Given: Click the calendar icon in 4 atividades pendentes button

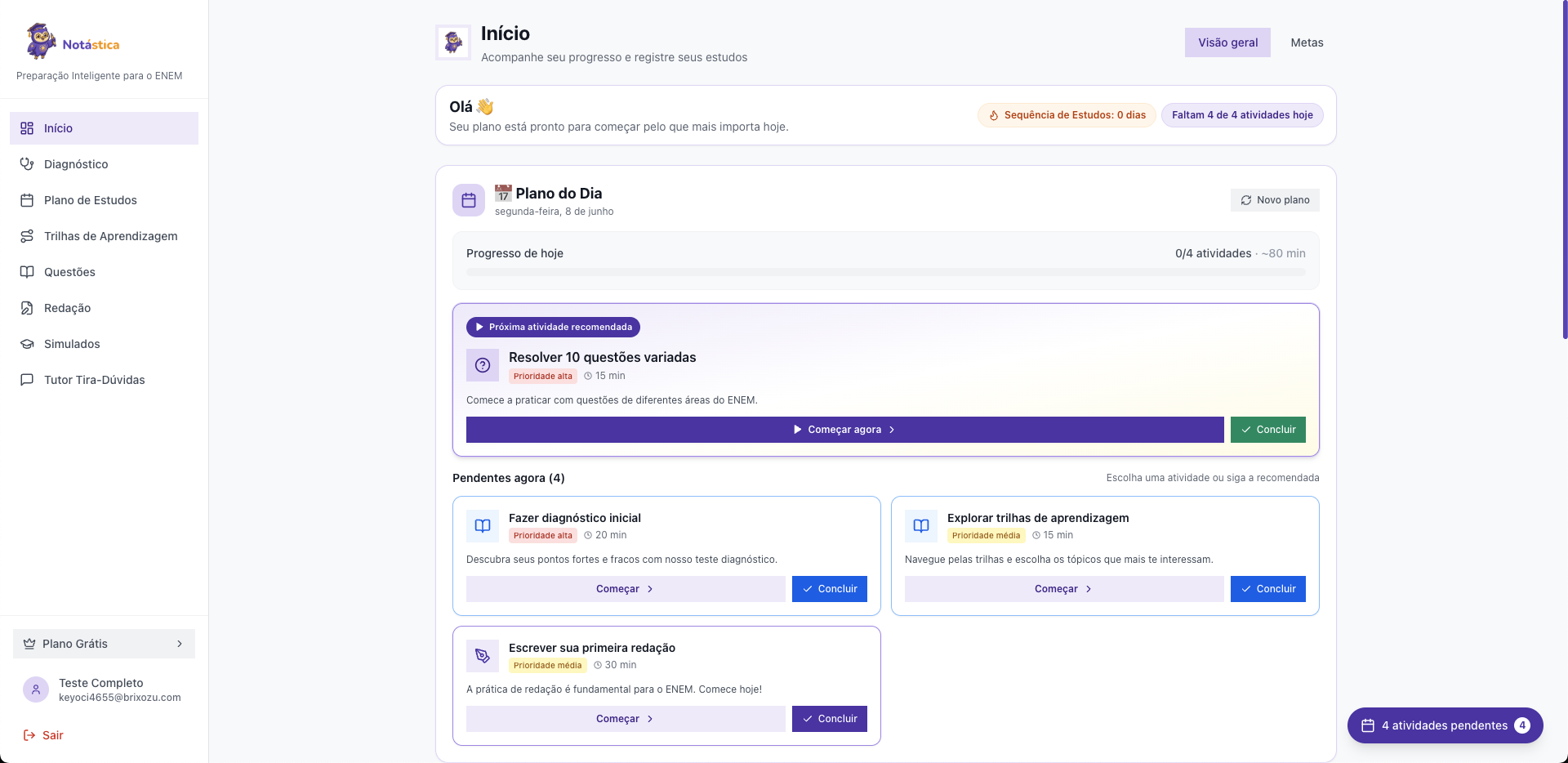Looking at the screenshot, I should coord(1368,725).
